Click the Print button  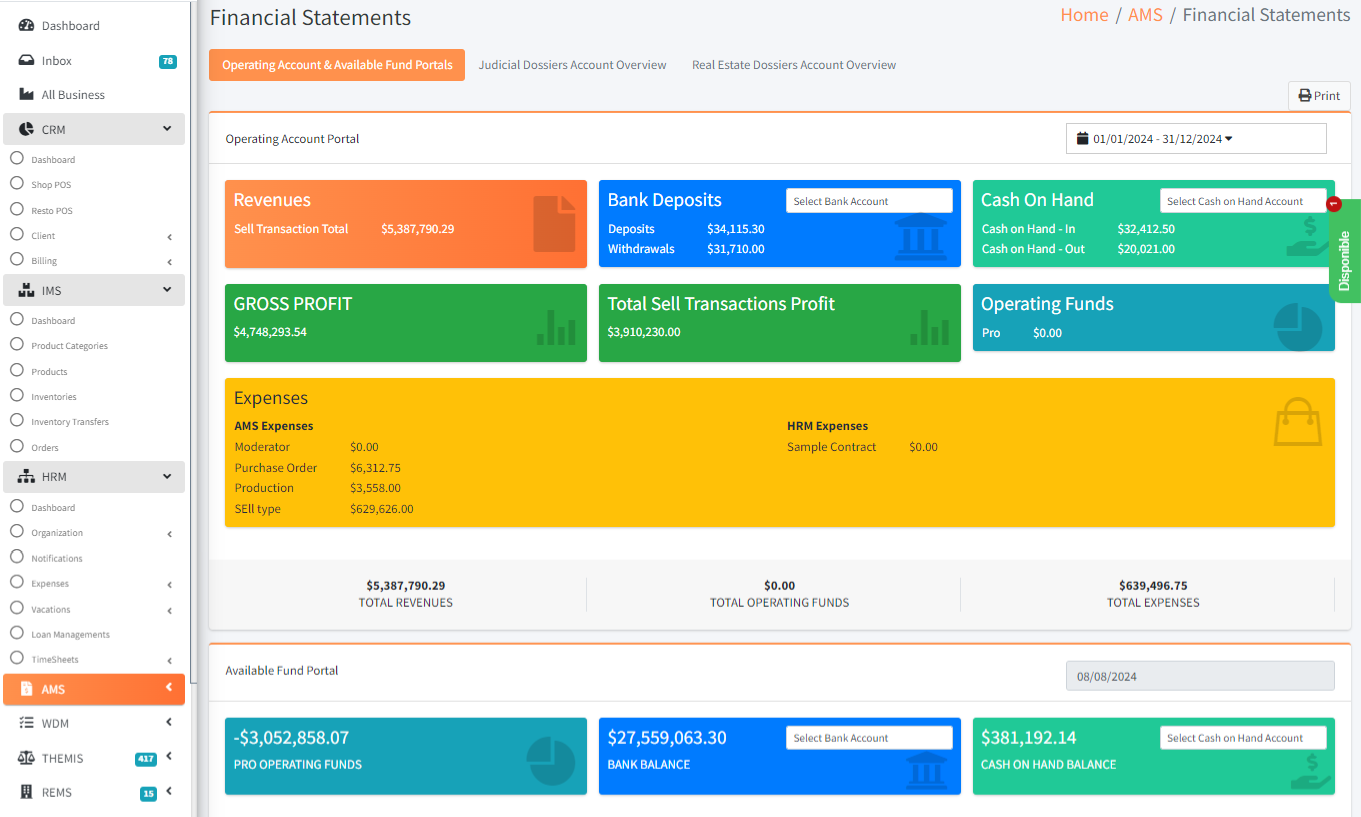1318,96
